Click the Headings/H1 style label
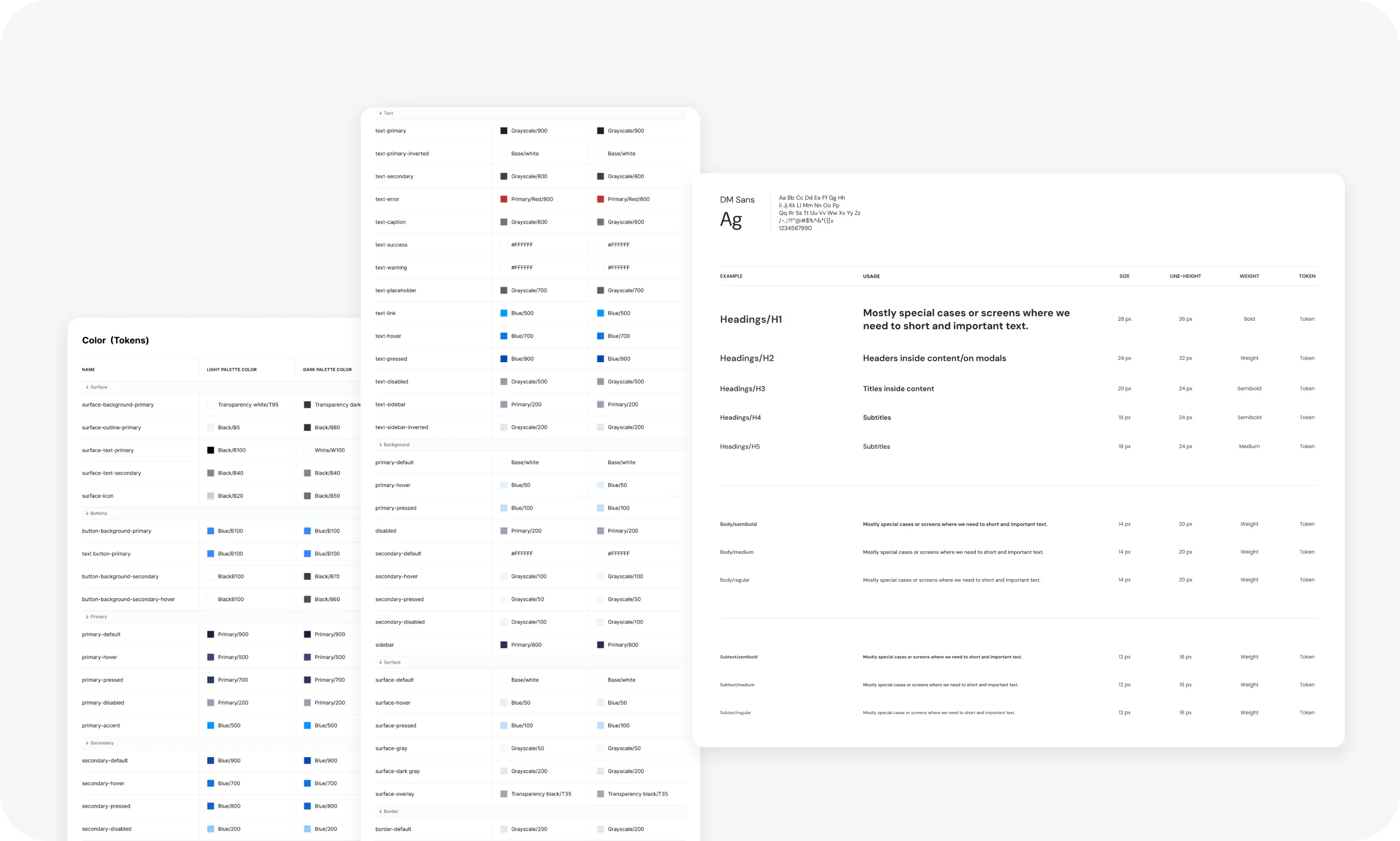This screenshot has height=841, width=1400. tap(751, 319)
